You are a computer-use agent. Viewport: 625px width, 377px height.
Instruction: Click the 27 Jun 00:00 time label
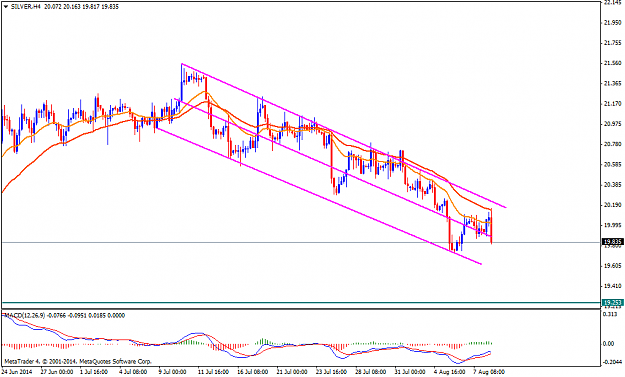pyautogui.click(x=58, y=372)
